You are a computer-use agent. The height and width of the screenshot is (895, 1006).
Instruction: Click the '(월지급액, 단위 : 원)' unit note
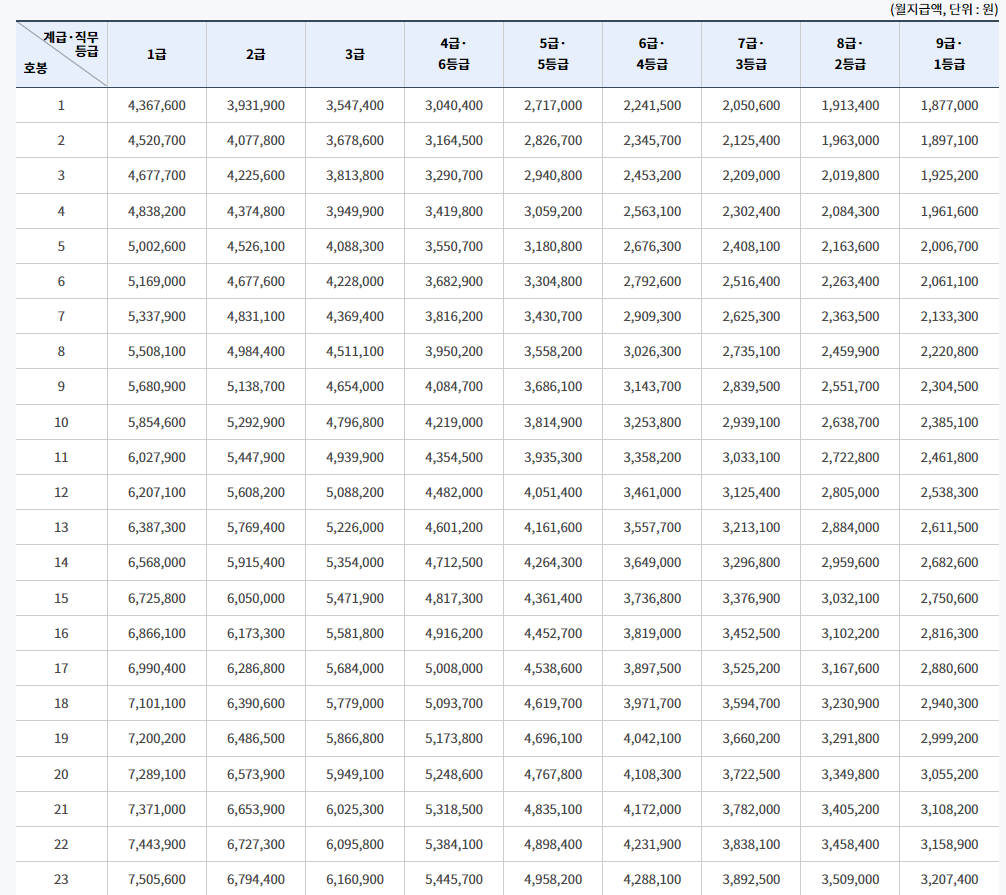(x=944, y=10)
